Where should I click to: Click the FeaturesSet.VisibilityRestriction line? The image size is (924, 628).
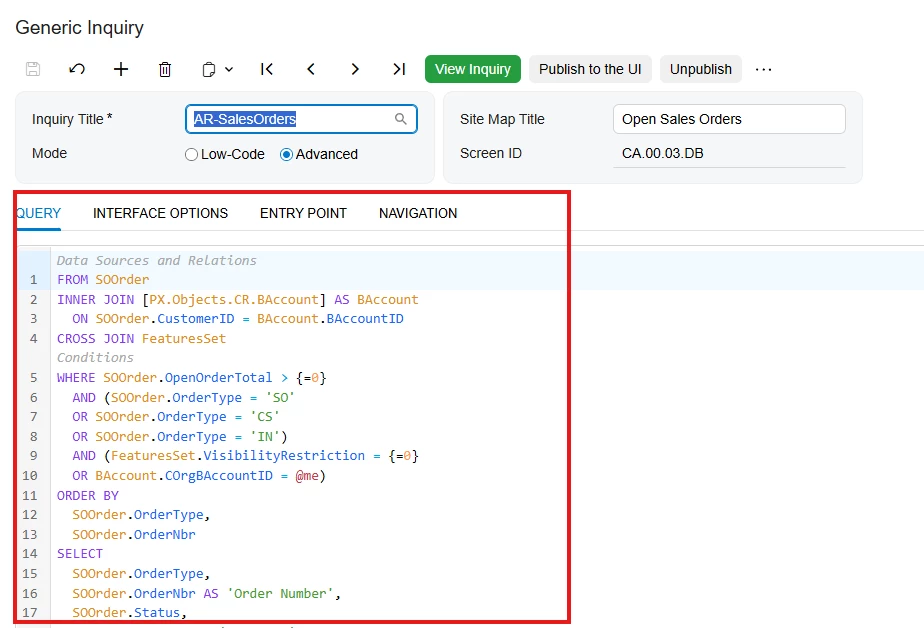[245, 456]
